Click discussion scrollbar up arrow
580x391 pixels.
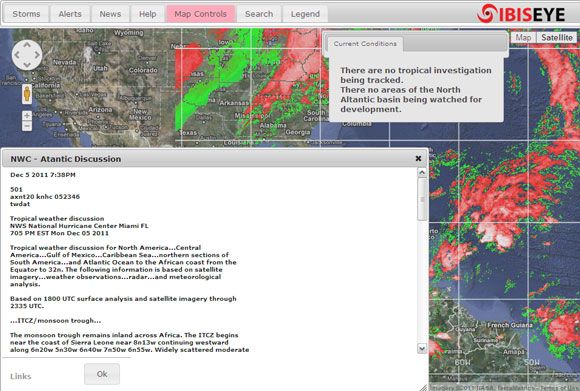coord(422,172)
